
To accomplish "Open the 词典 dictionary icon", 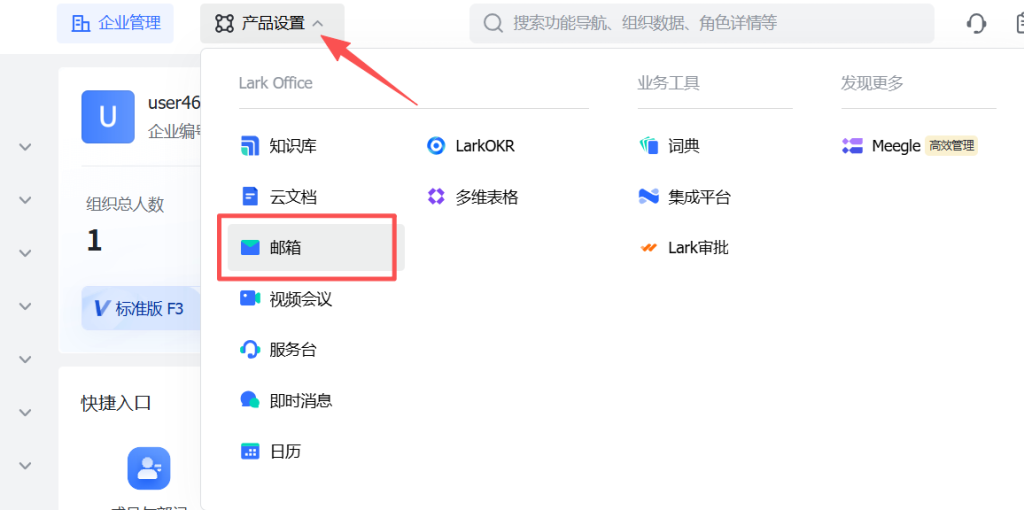I will click(x=648, y=146).
